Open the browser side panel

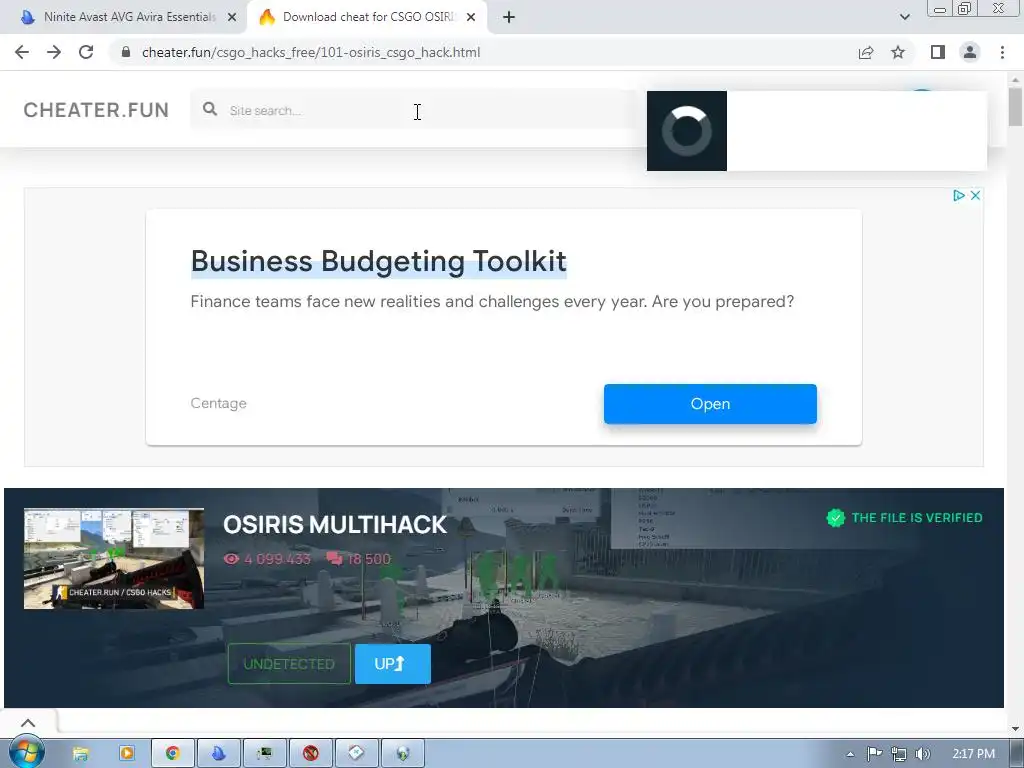[938, 52]
